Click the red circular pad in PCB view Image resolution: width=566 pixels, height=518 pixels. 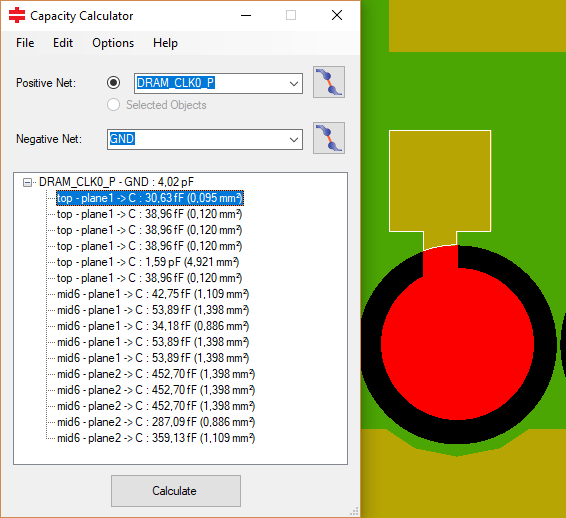click(457, 343)
